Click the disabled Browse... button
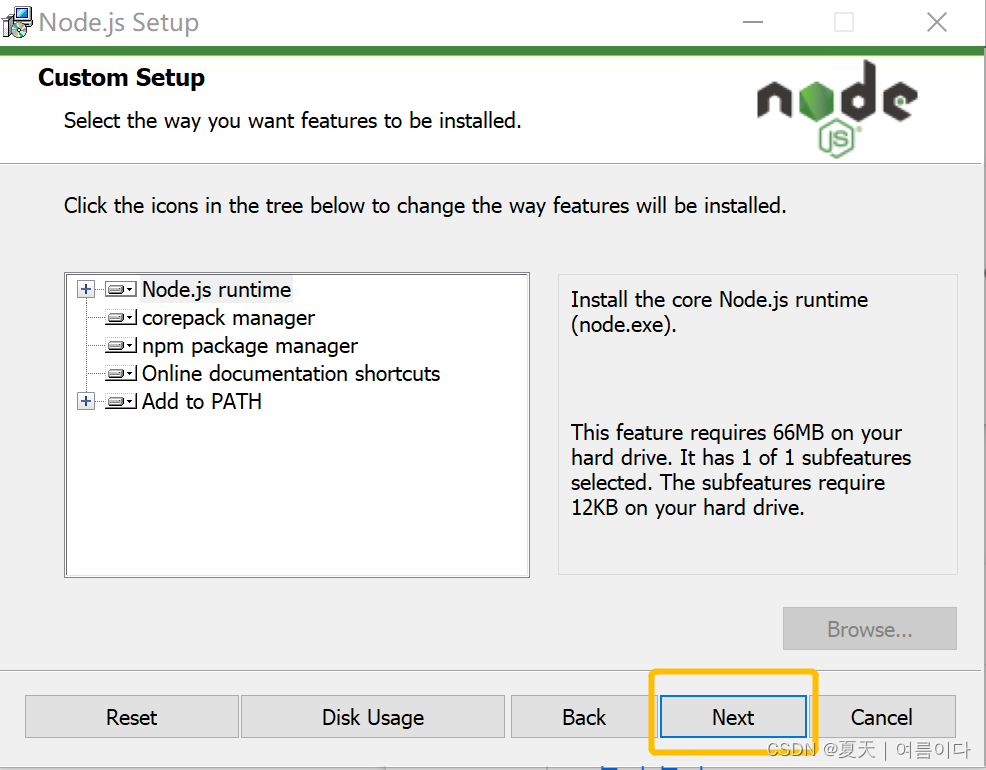 [x=870, y=629]
